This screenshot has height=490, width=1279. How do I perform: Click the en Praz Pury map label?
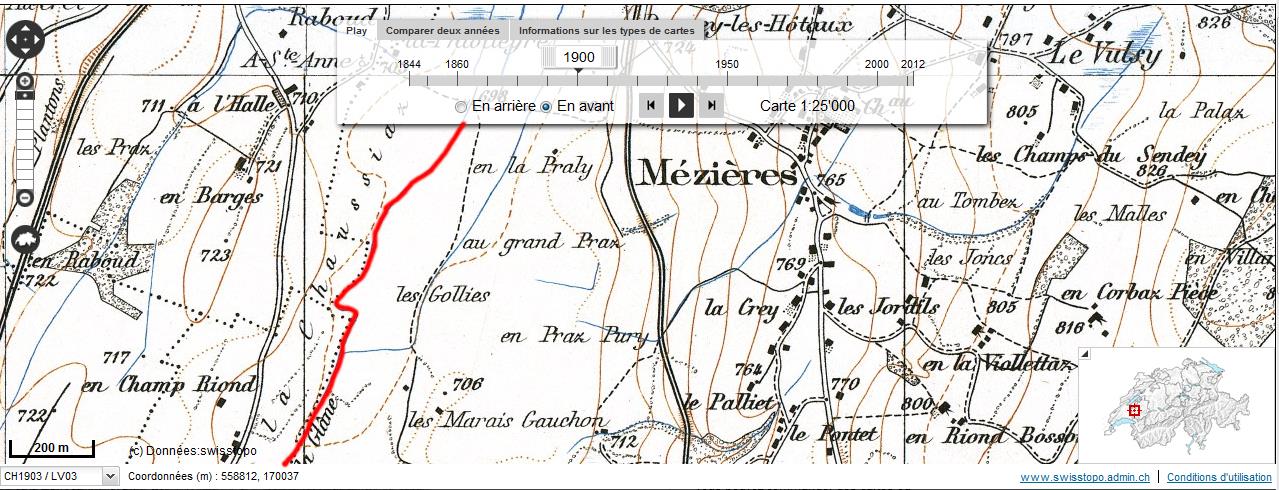[575, 337]
